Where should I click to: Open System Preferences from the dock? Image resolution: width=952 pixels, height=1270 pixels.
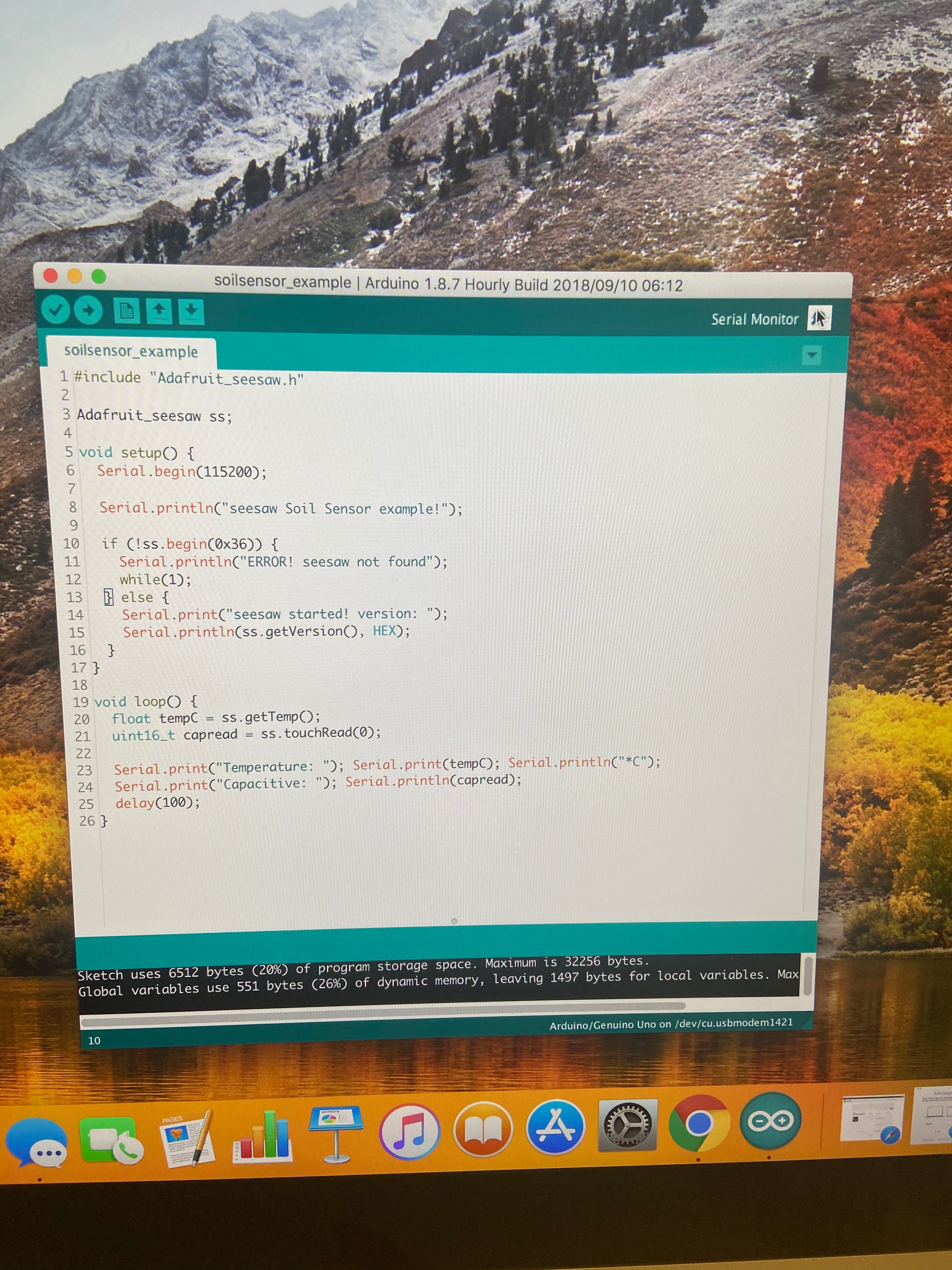627,1125
